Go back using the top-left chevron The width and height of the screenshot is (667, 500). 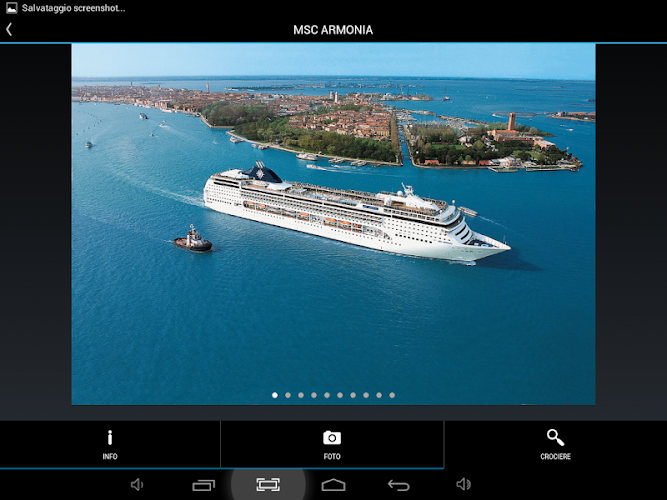pyautogui.click(x=9, y=29)
